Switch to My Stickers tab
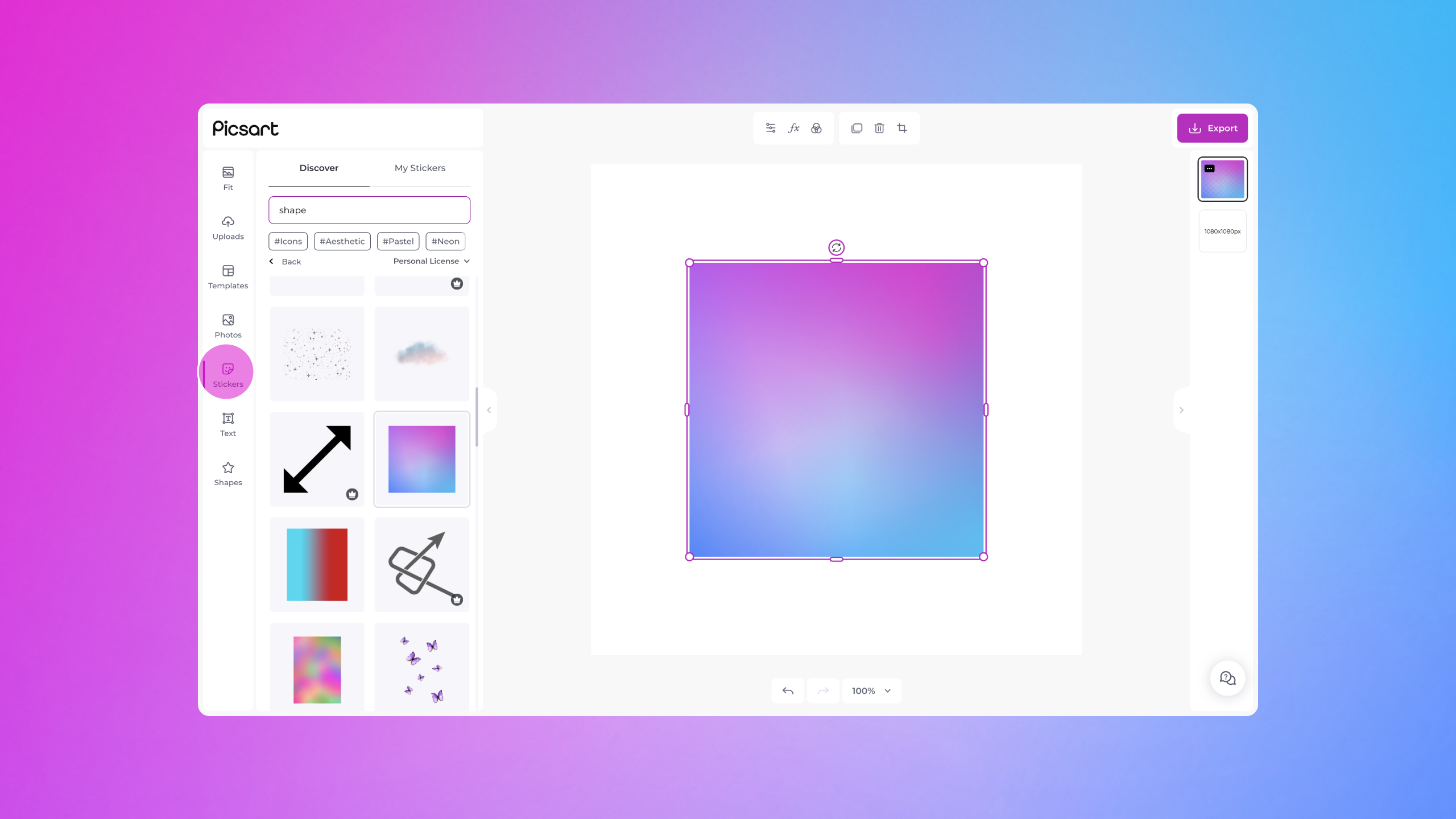The height and width of the screenshot is (819, 1456). pyautogui.click(x=420, y=168)
